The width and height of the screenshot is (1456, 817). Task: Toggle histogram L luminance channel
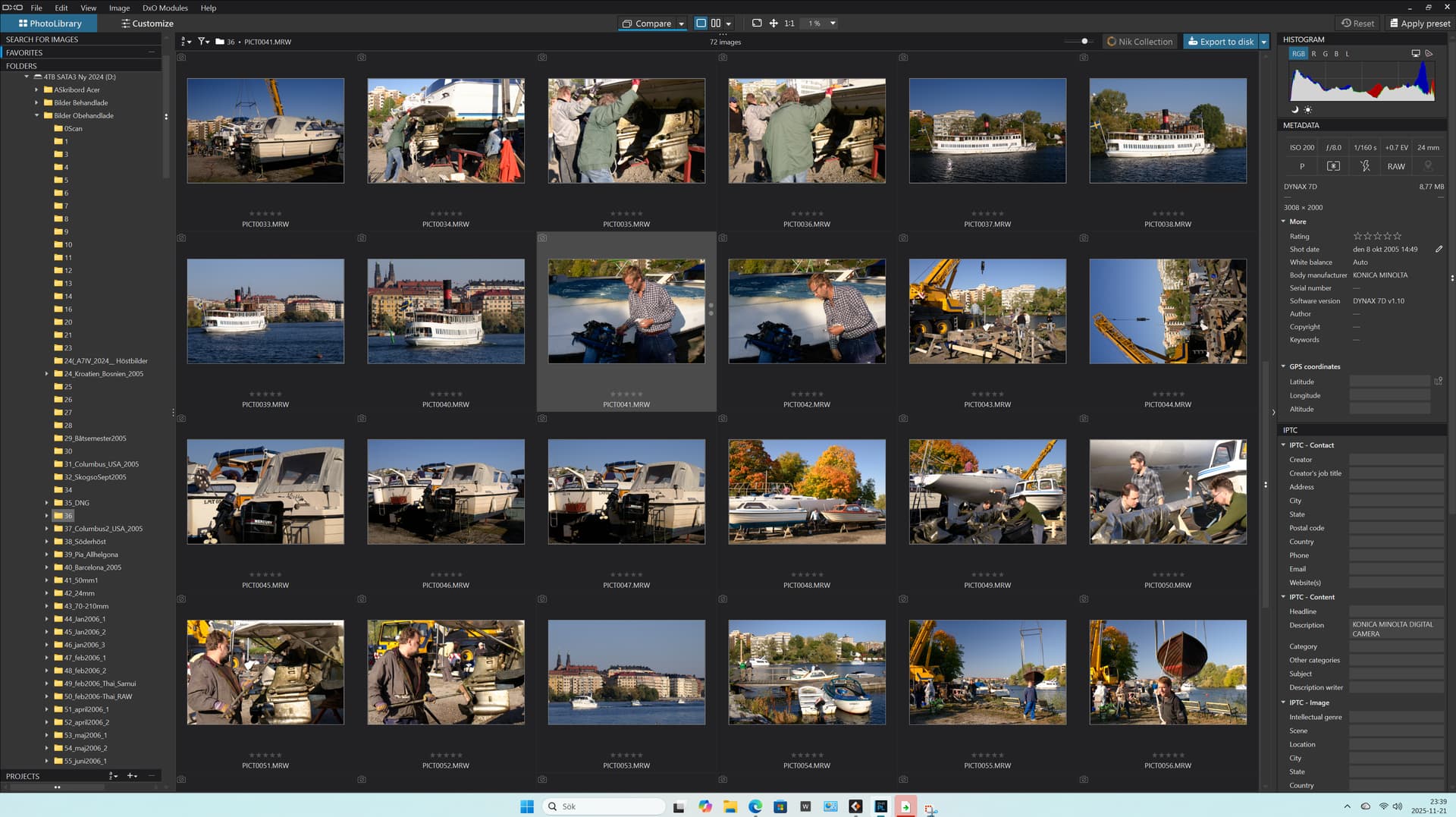point(1348,54)
